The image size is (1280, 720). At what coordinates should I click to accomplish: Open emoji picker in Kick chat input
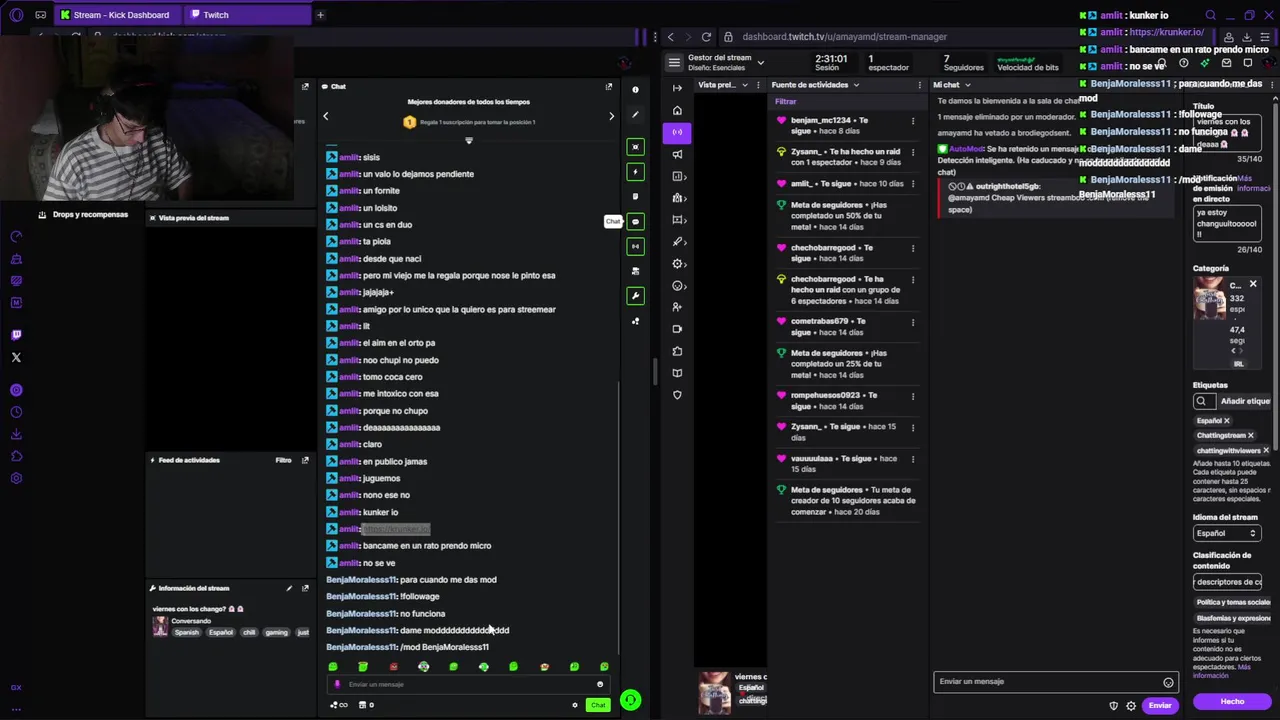coord(600,684)
